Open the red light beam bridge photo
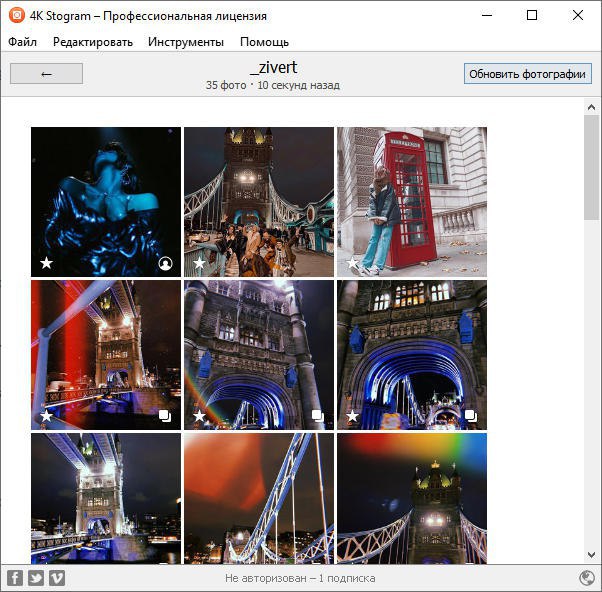The height and width of the screenshot is (592, 602). point(106,355)
